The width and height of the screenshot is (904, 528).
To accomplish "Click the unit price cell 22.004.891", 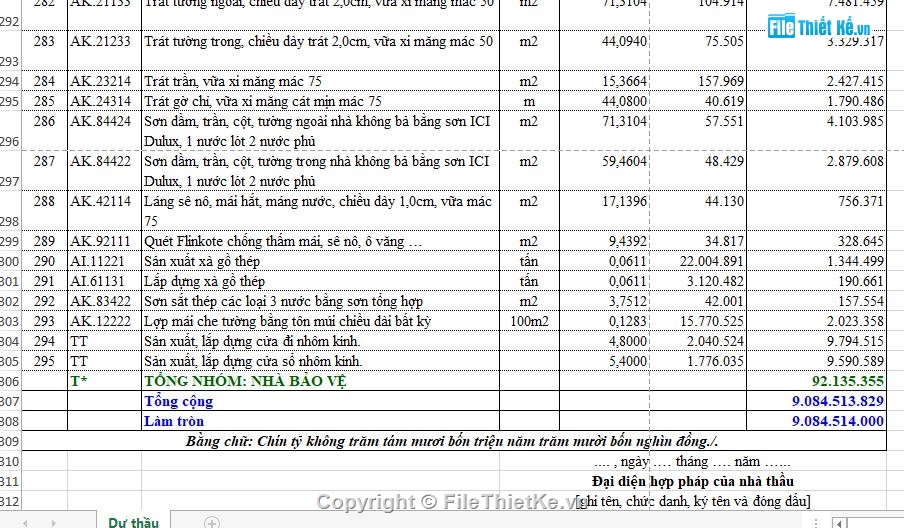I will point(698,261).
